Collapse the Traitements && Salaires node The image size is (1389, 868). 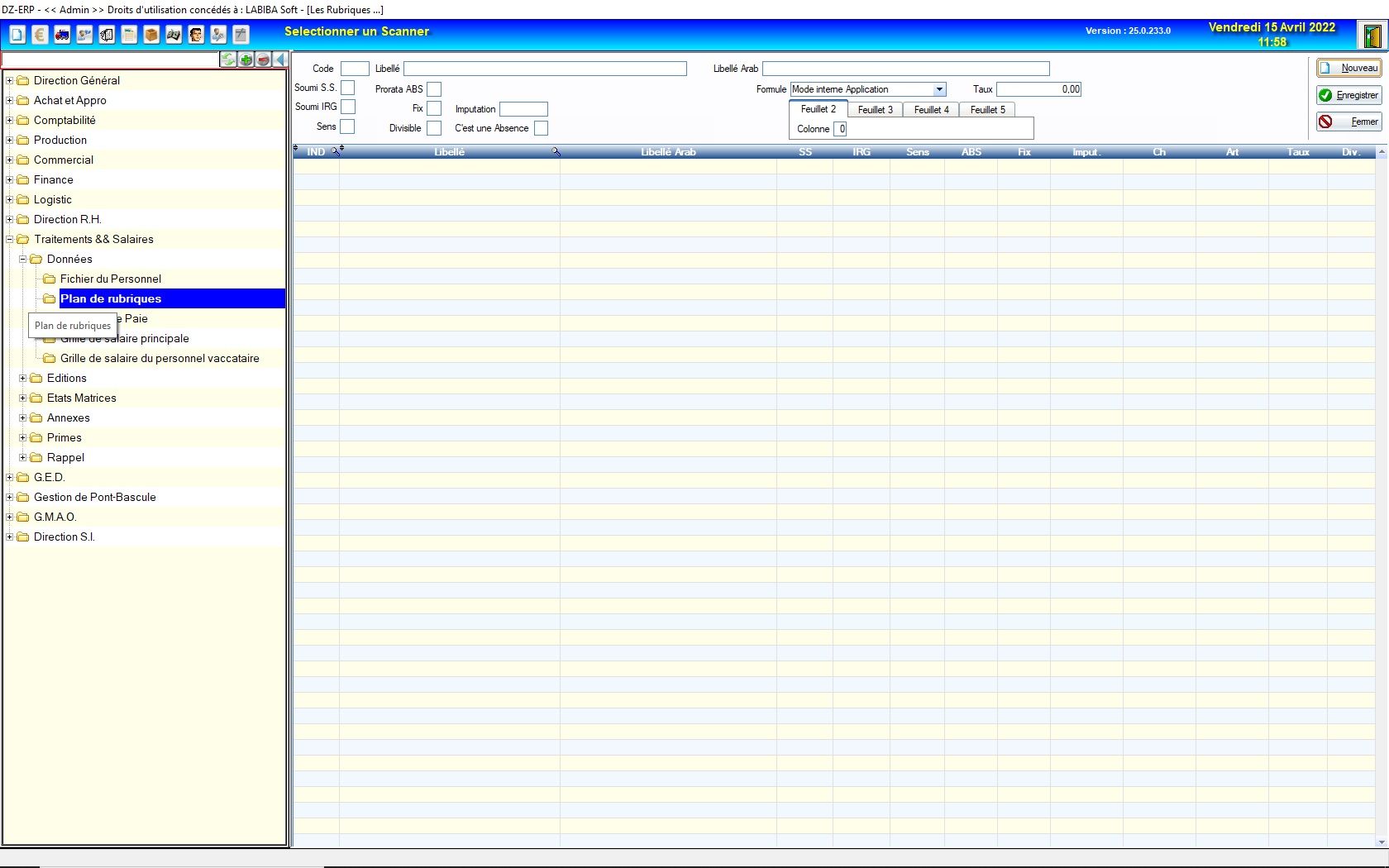tap(10, 239)
